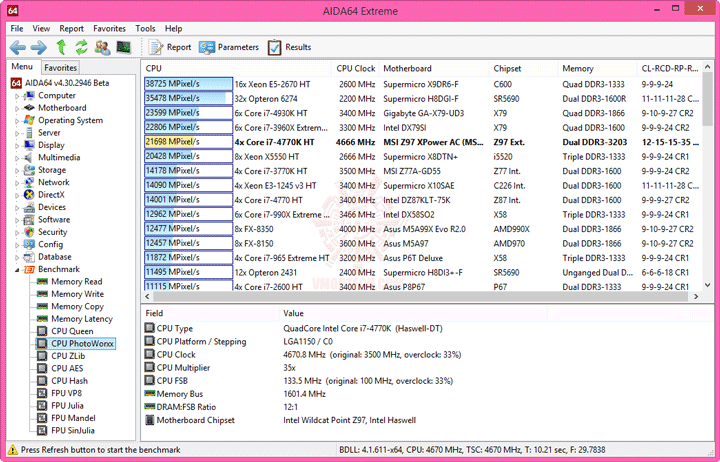Select the Operating System Windows icon
Viewport: 720px width, 462px height.
point(29,120)
